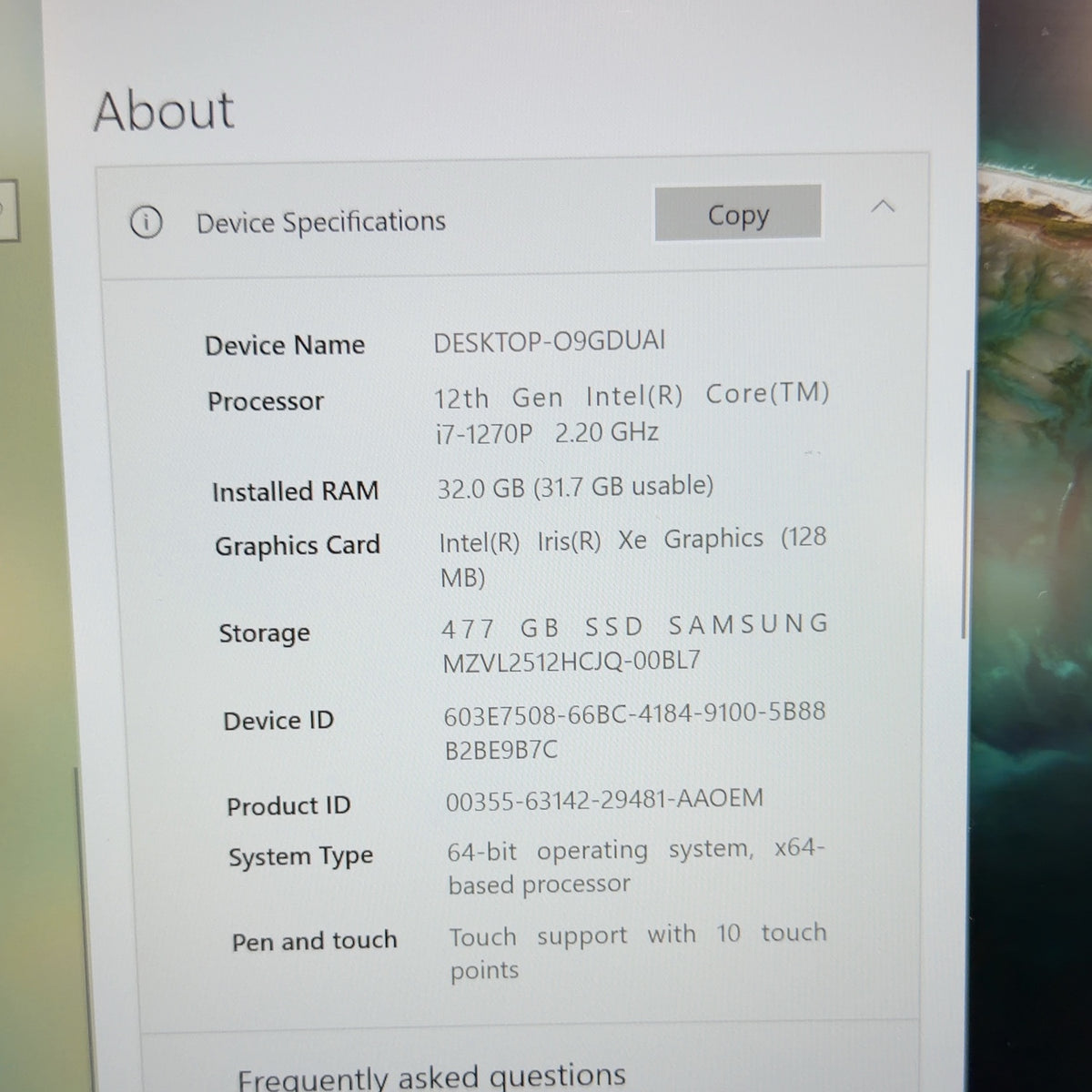Screen dimensions: 1092x1092
Task: Click the Processor label
Action: [266, 401]
